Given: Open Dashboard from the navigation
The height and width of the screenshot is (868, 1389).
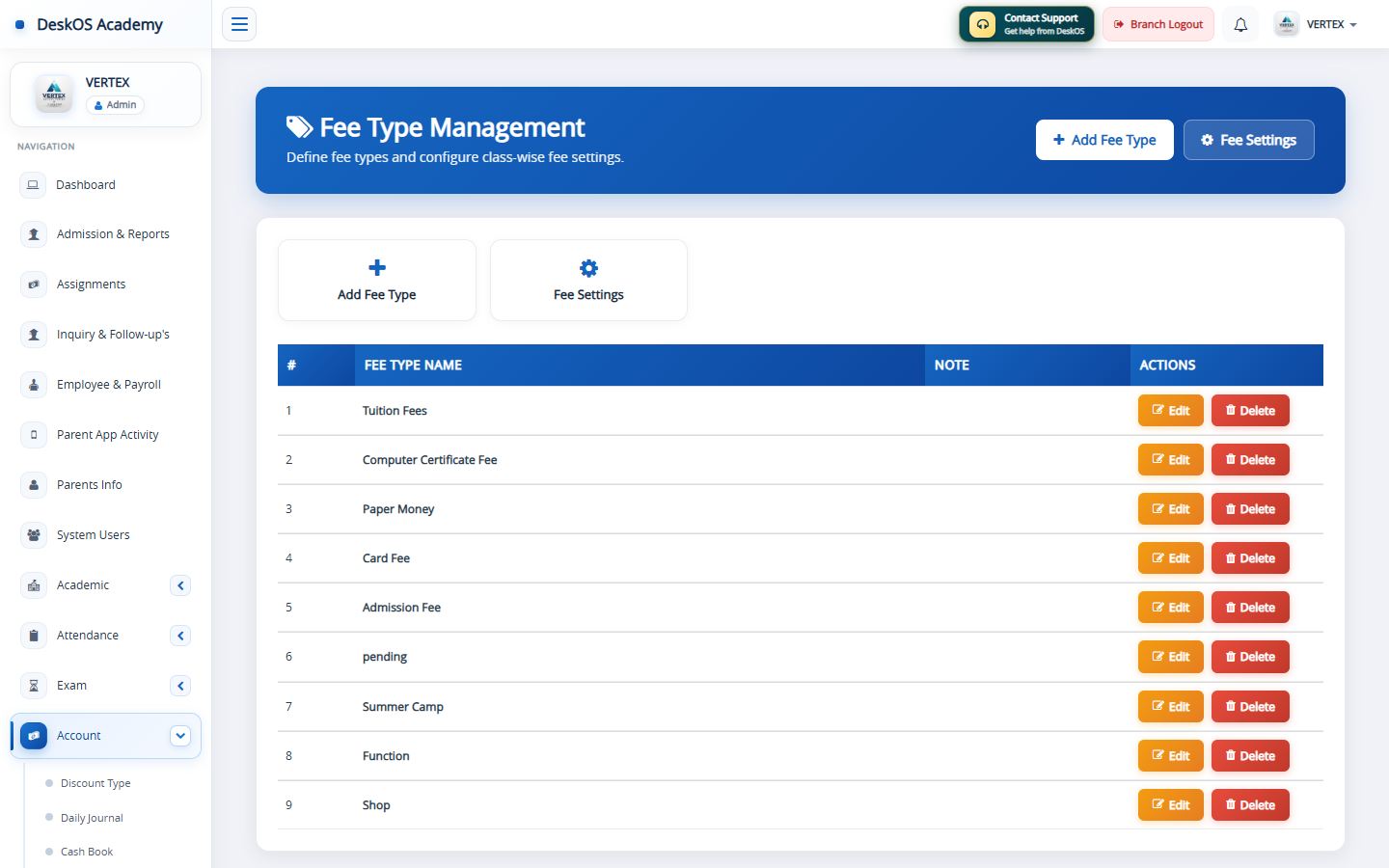Looking at the screenshot, I should click(x=105, y=184).
